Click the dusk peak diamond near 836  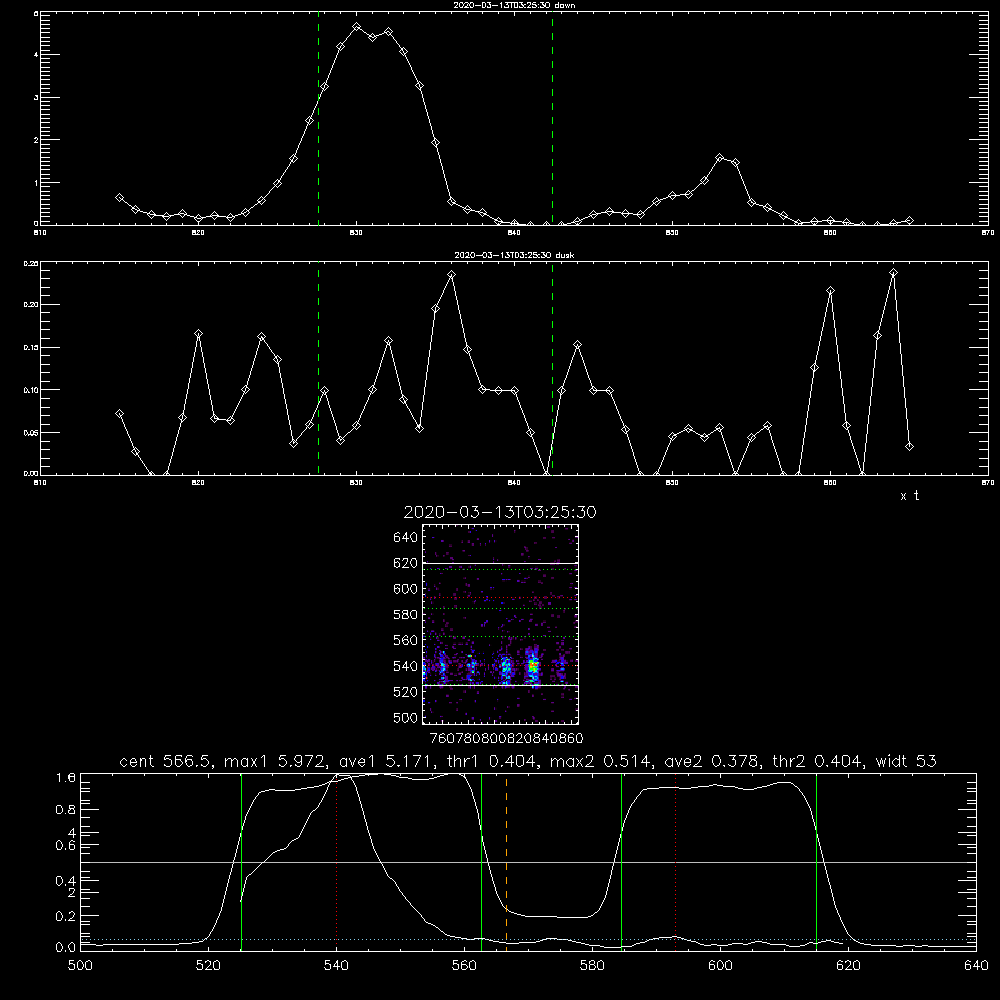pos(452,275)
